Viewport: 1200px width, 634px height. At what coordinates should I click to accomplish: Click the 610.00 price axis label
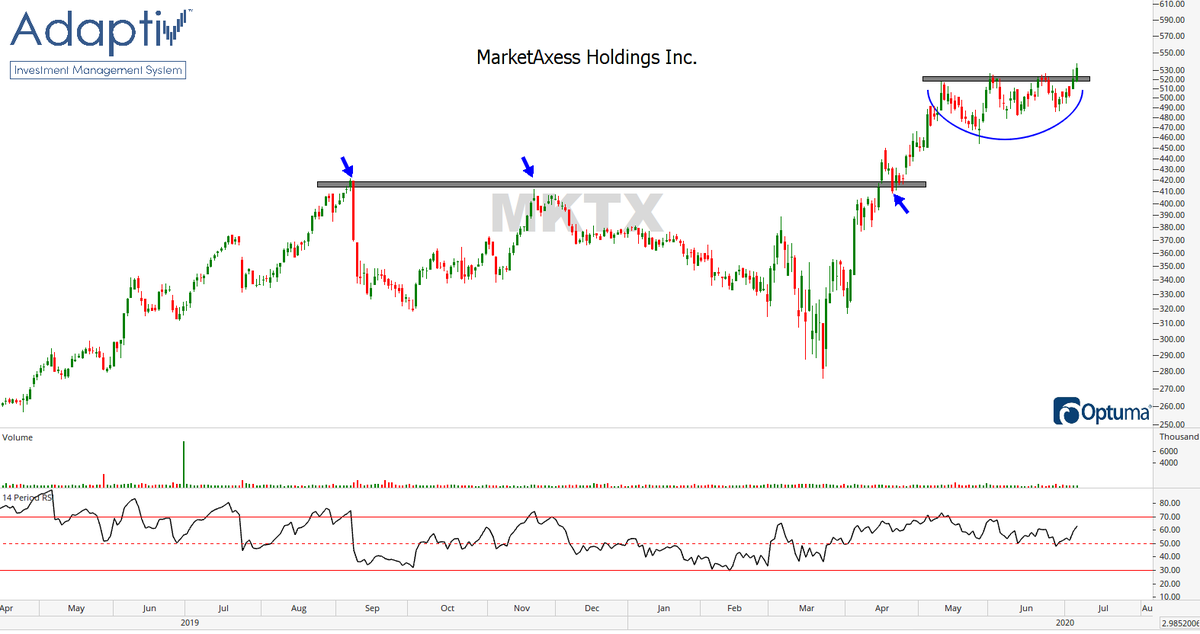1171,5
